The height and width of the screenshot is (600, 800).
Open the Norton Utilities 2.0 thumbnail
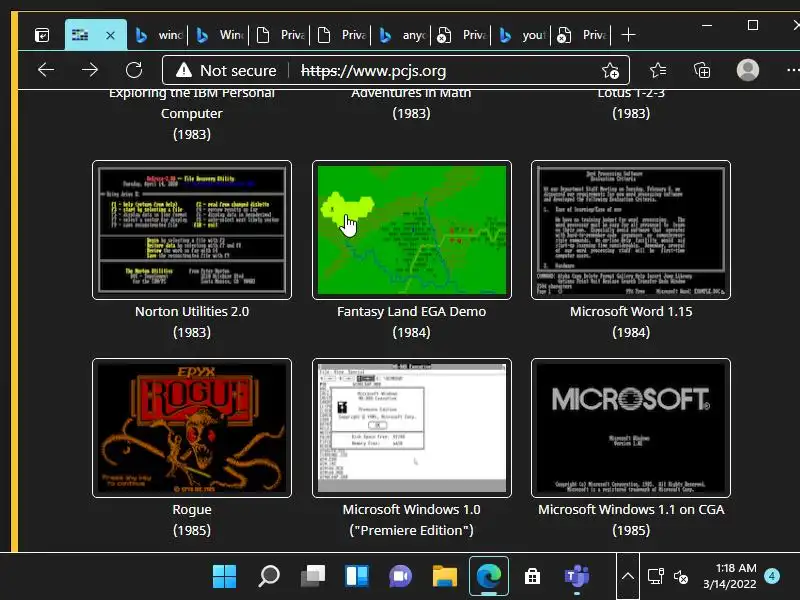pyautogui.click(x=192, y=230)
